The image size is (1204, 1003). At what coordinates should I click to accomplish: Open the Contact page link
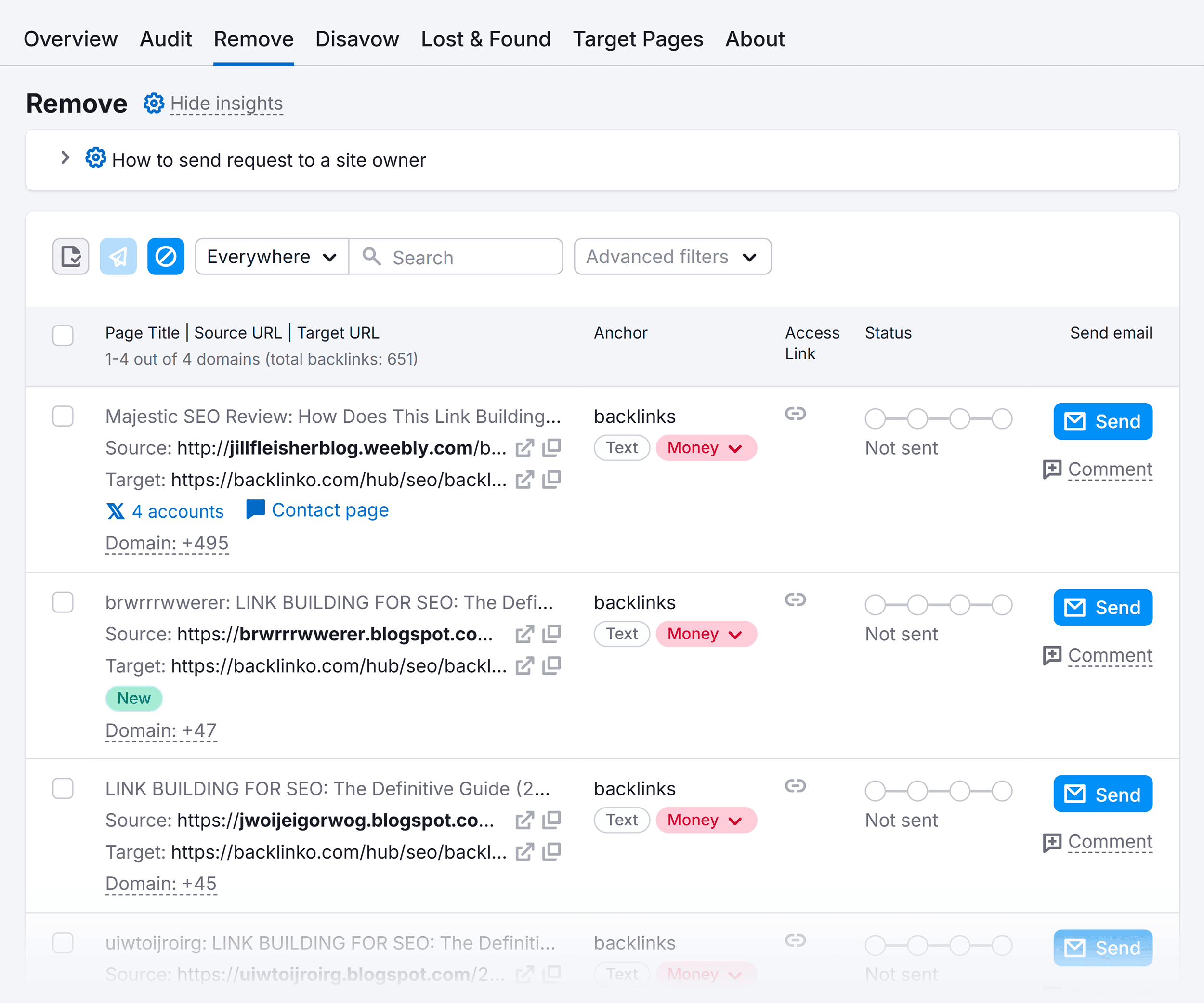[330, 509]
